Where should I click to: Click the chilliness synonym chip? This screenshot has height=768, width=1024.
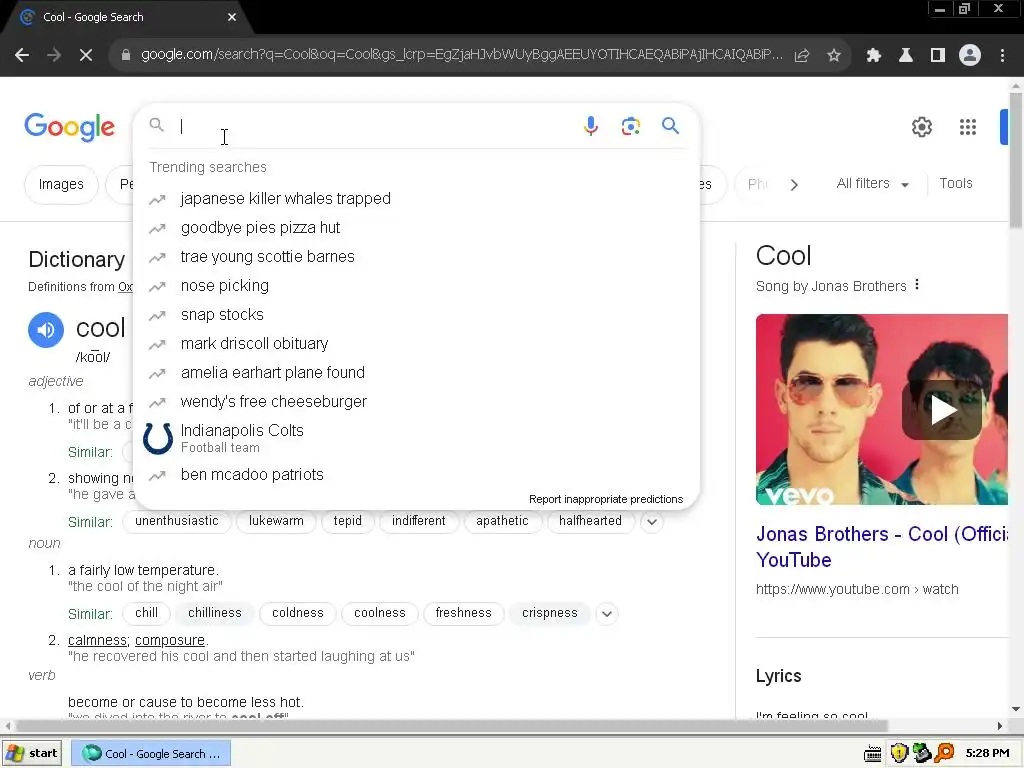click(x=215, y=613)
